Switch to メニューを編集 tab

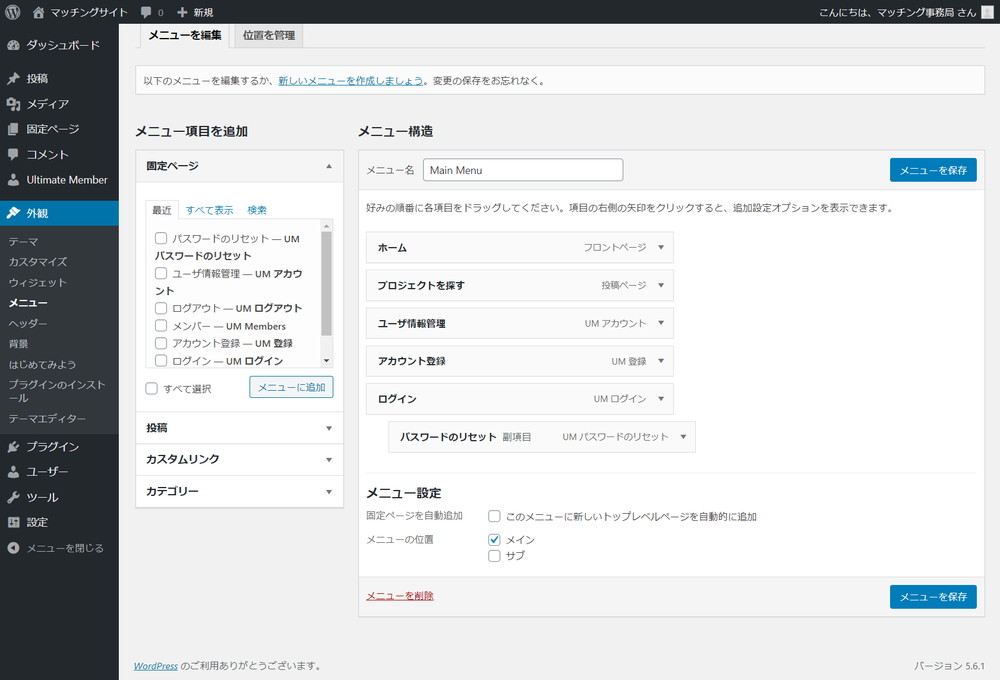[185, 35]
